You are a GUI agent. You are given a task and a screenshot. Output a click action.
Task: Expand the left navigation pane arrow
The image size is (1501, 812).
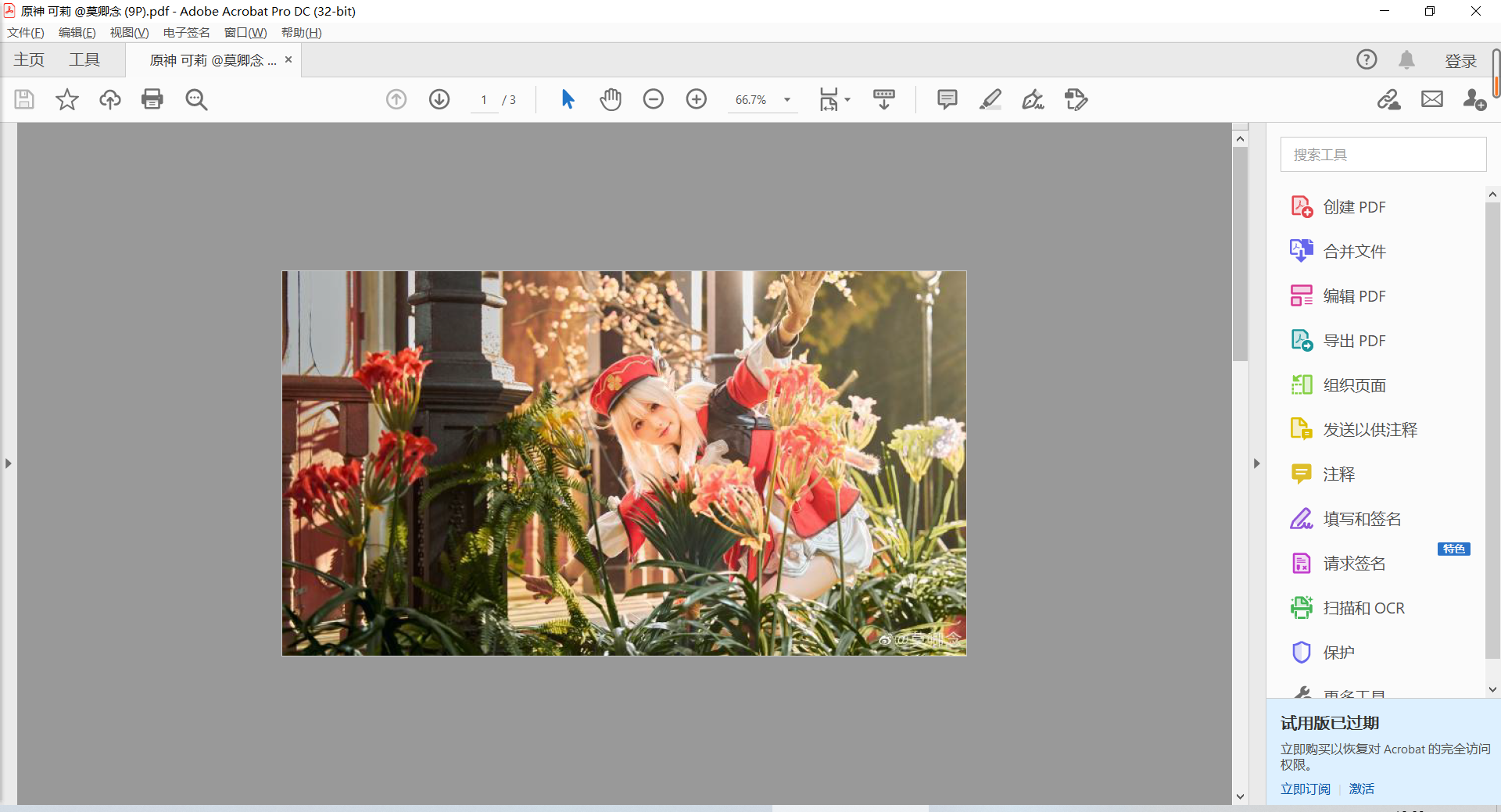pos(8,463)
